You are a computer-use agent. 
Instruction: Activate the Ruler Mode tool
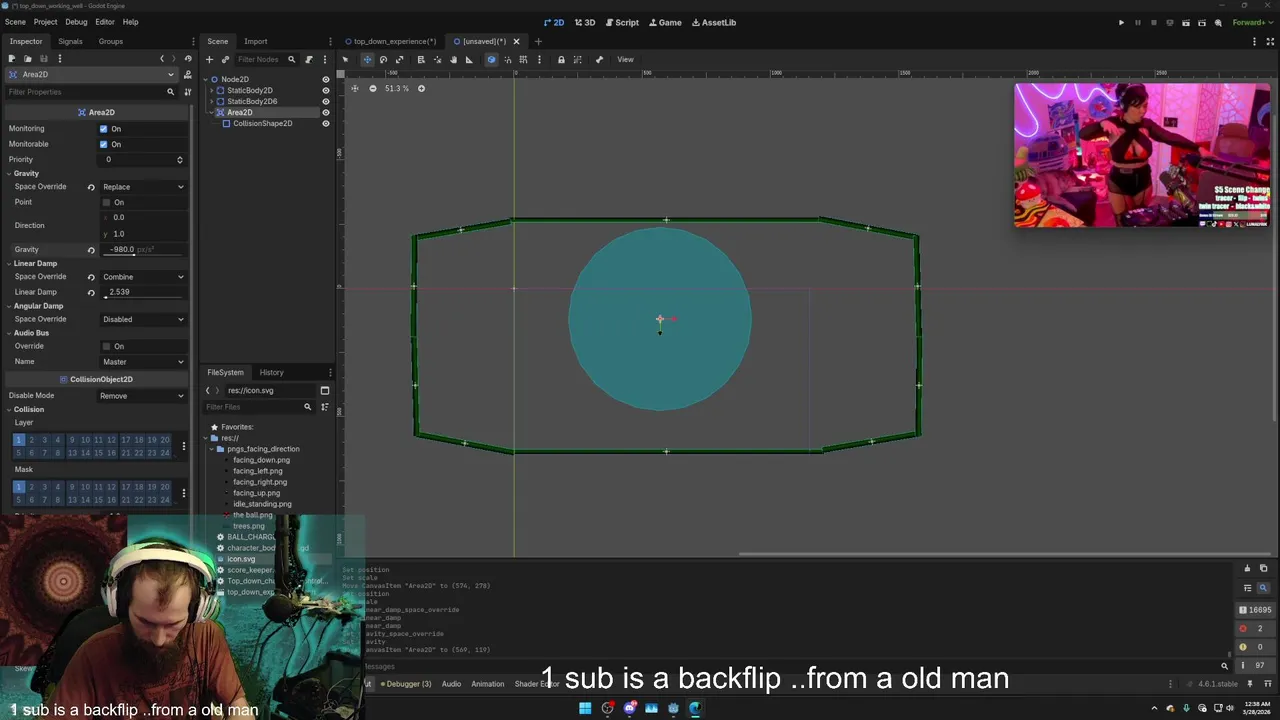pos(469,59)
